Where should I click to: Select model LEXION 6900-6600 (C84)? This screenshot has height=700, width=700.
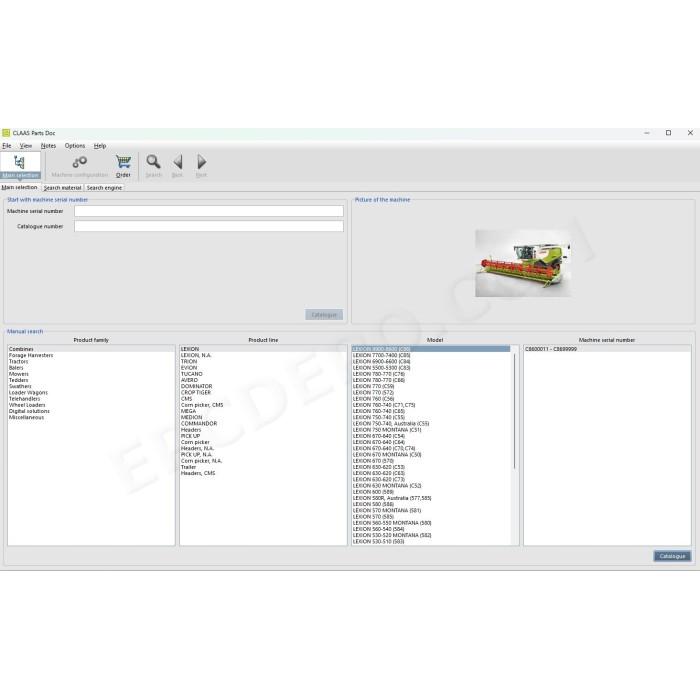431,362
